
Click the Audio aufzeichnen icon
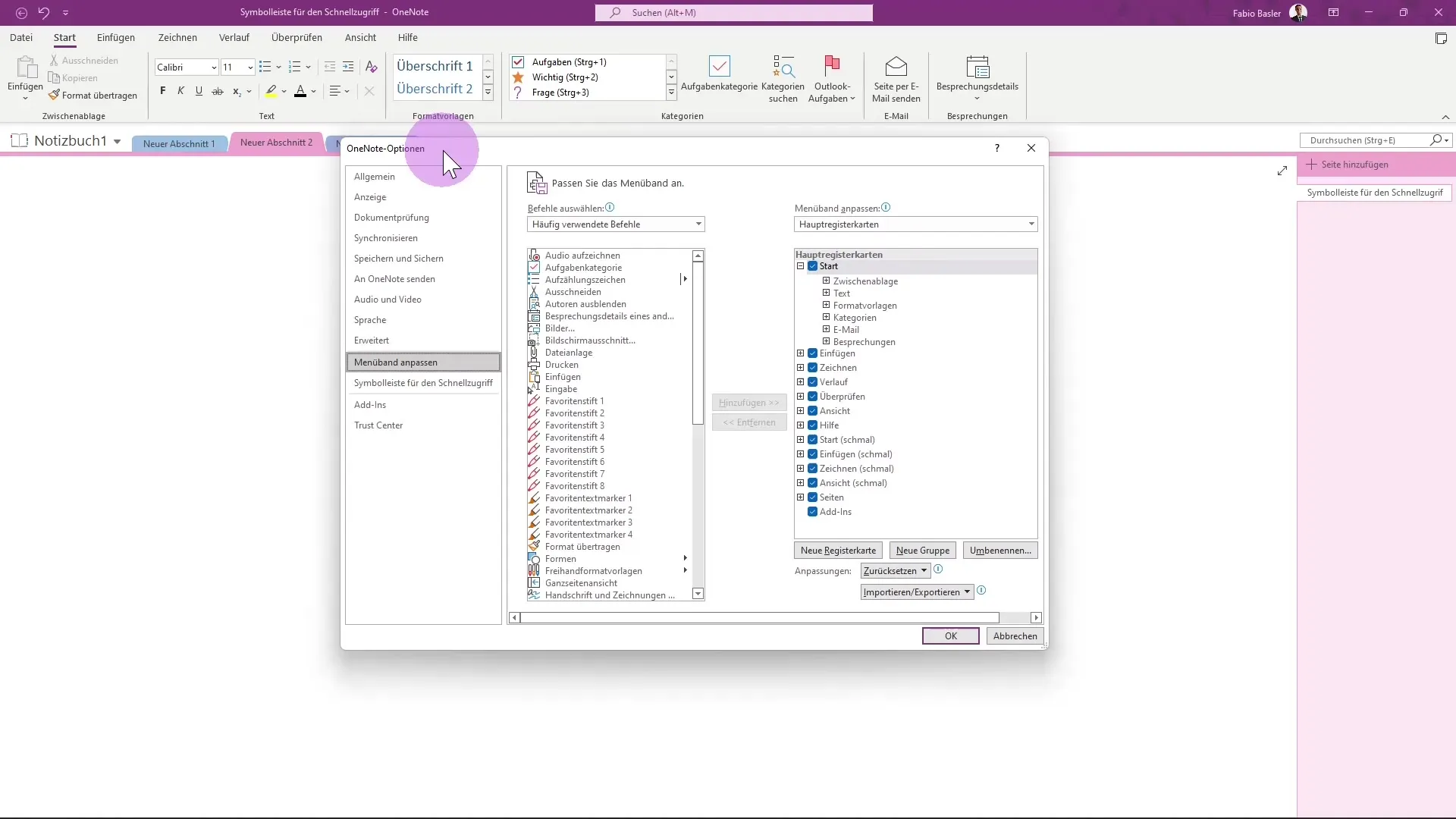pyautogui.click(x=534, y=255)
